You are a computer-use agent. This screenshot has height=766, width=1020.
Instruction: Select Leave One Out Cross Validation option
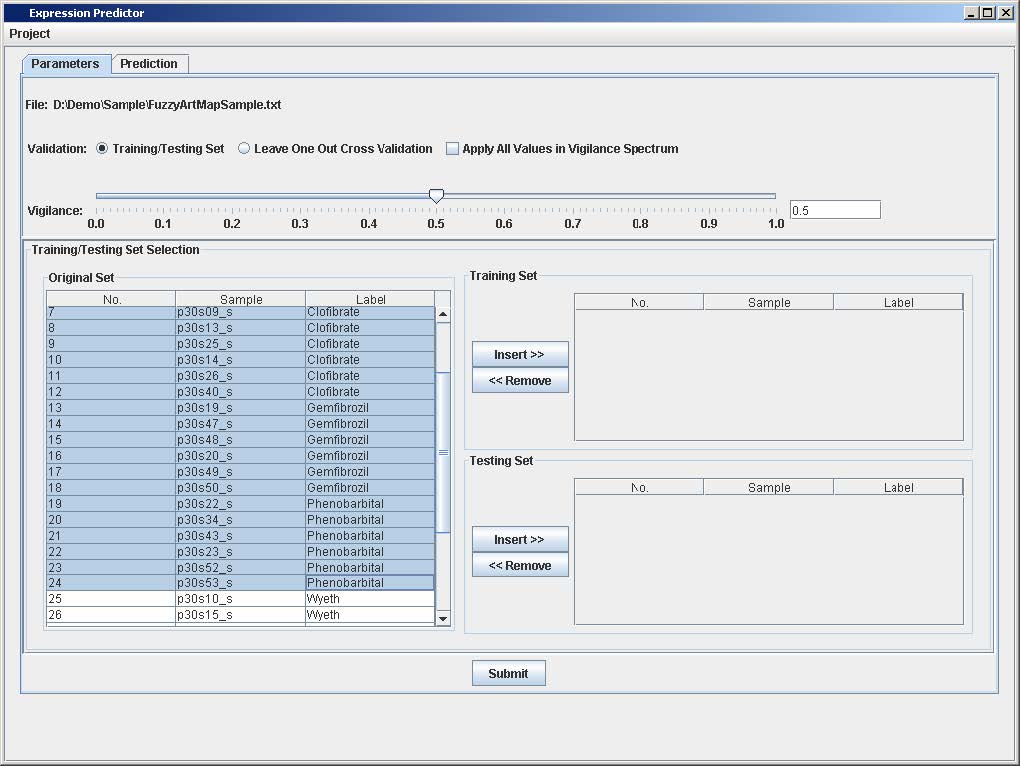244,149
